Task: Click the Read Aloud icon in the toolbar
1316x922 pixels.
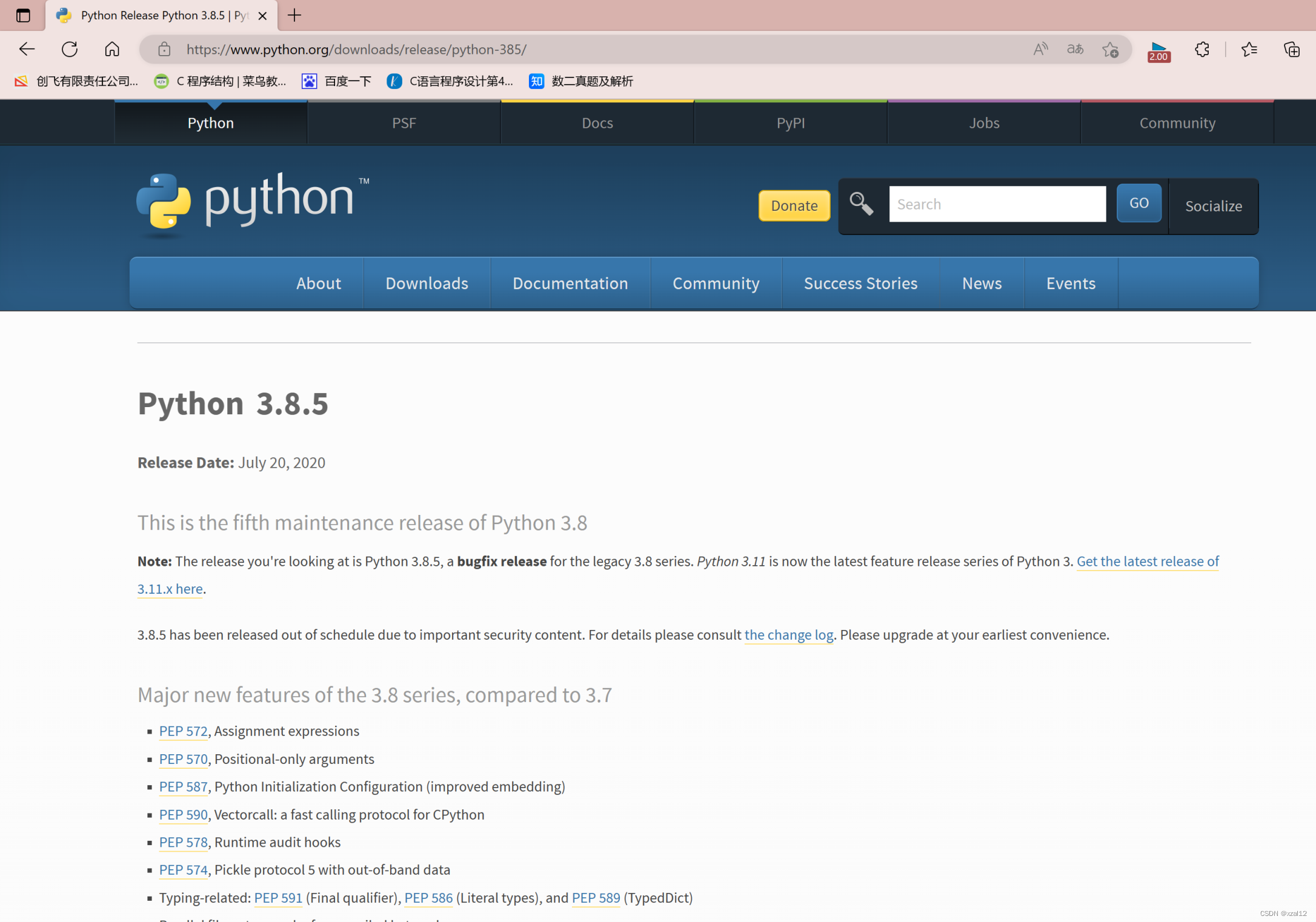Action: pyautogui.click(x=1040, y=49)
